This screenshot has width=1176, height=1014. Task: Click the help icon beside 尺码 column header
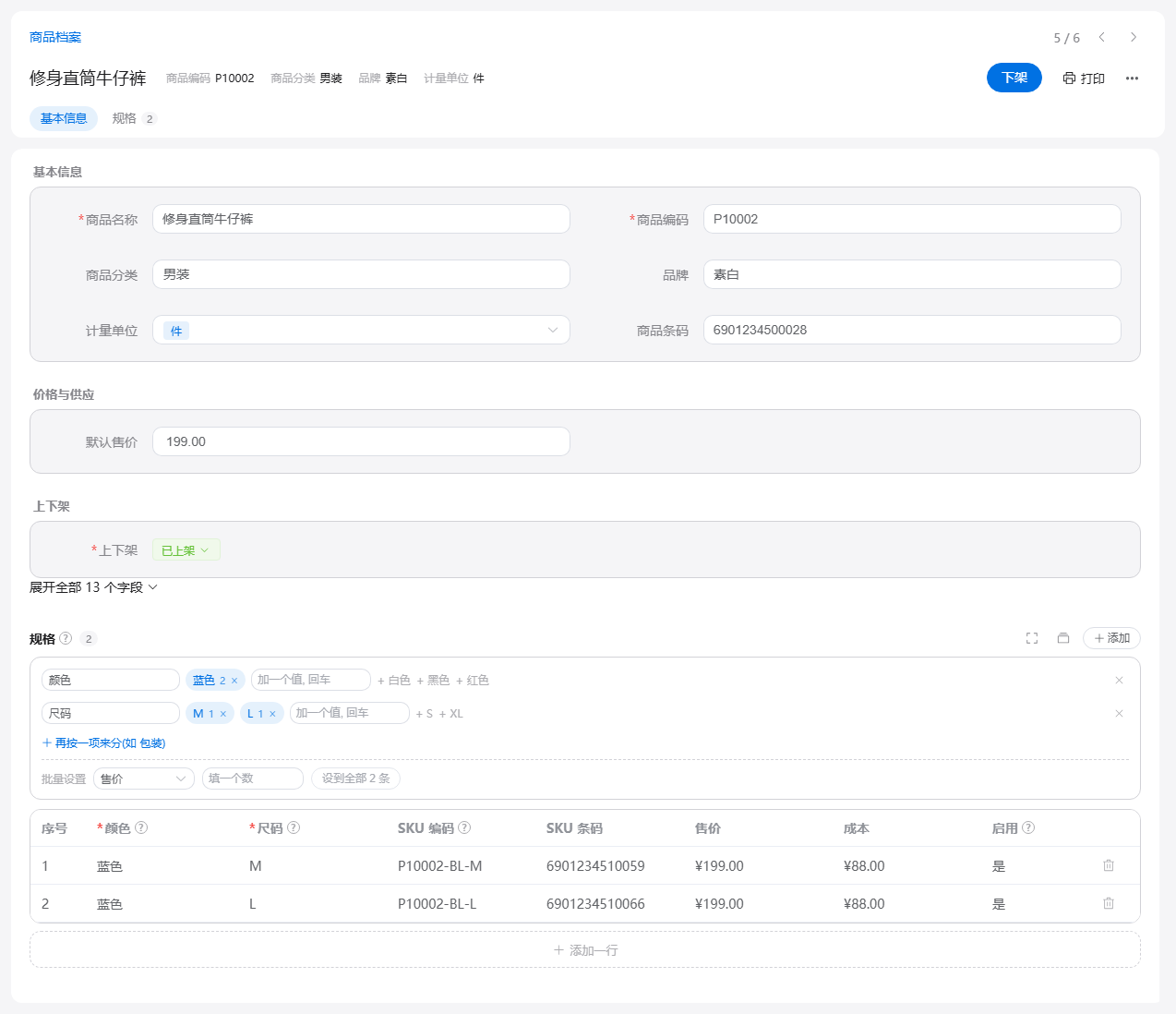tap(294, 827)
